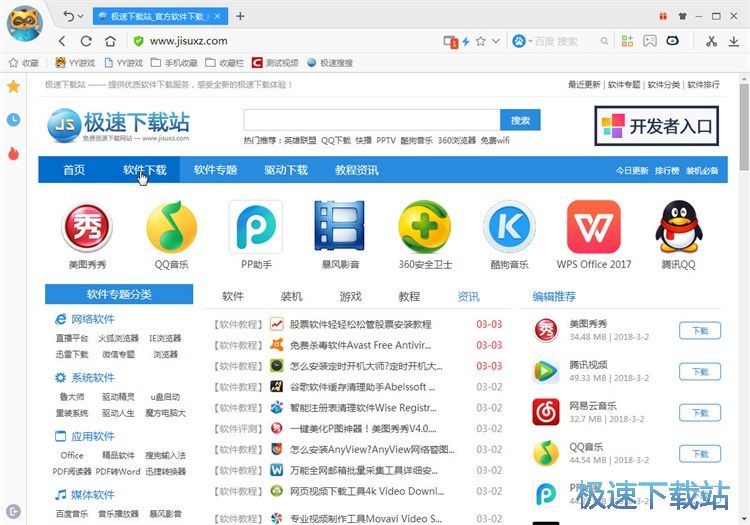Open the sidebar history clock icon
The width and height of the screenshot is (750, 525).
[13, 120]
